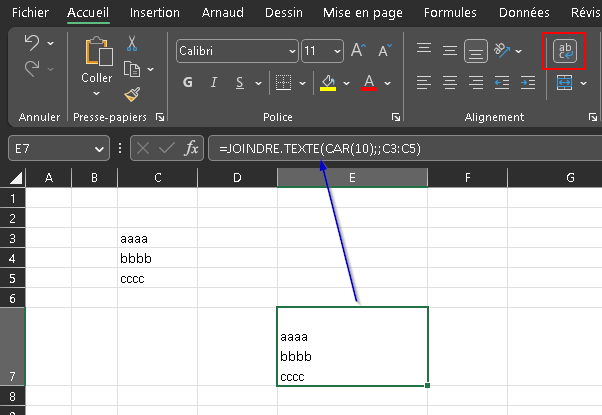Open the underline style dropdown arrow
The width and height of the screenshot is (602, 415).
coord(258,83)
